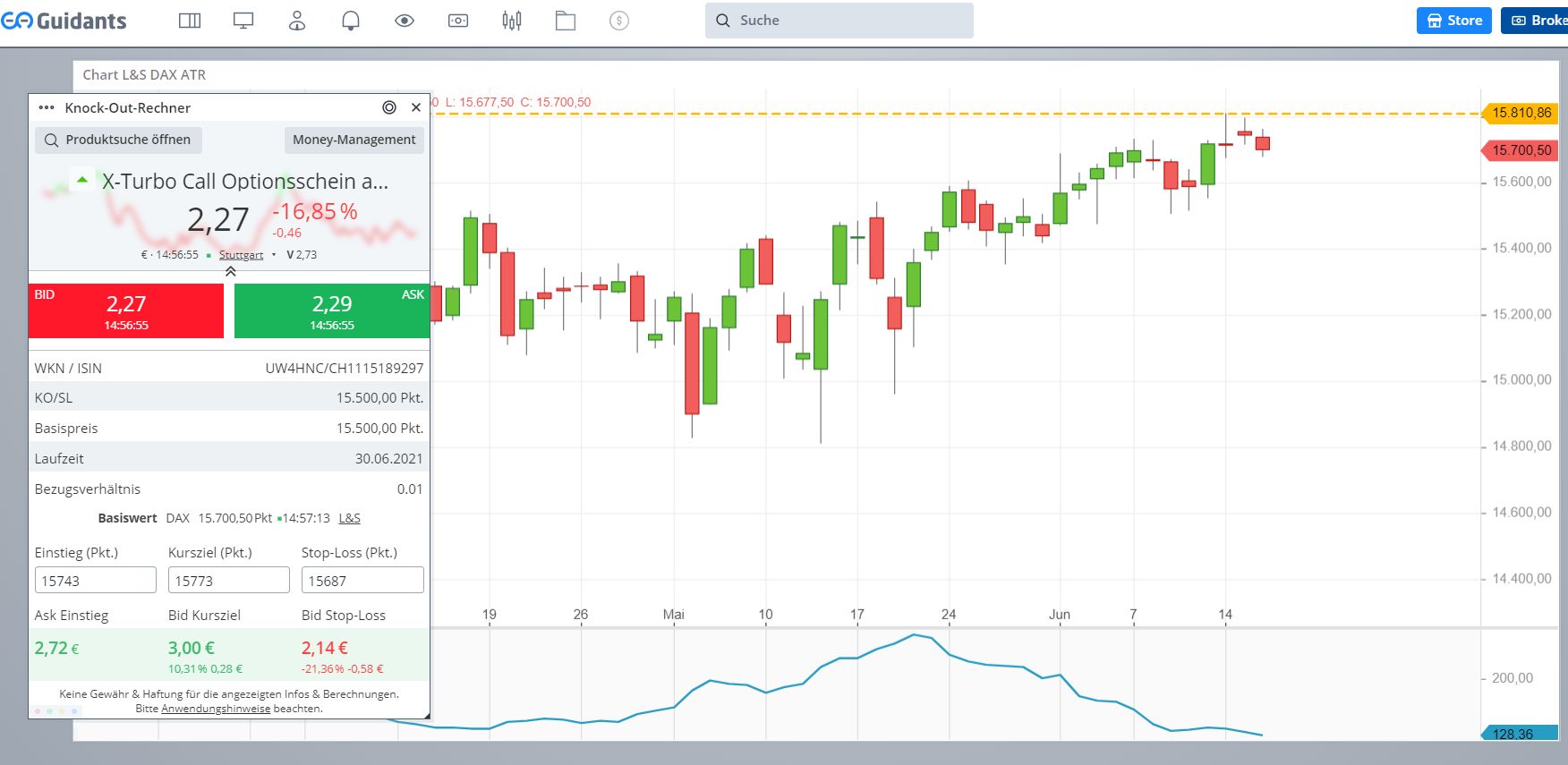Click the dollar coin icon
The image size is (1568, 765).
619,21
